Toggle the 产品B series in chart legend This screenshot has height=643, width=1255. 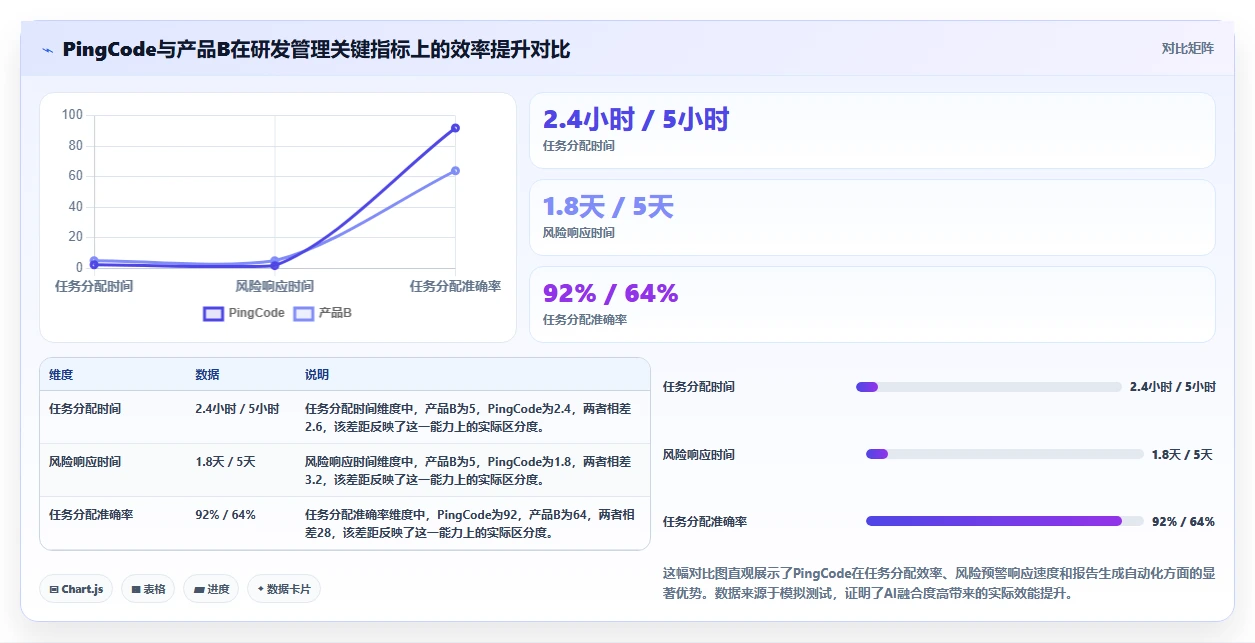point(322,313)
